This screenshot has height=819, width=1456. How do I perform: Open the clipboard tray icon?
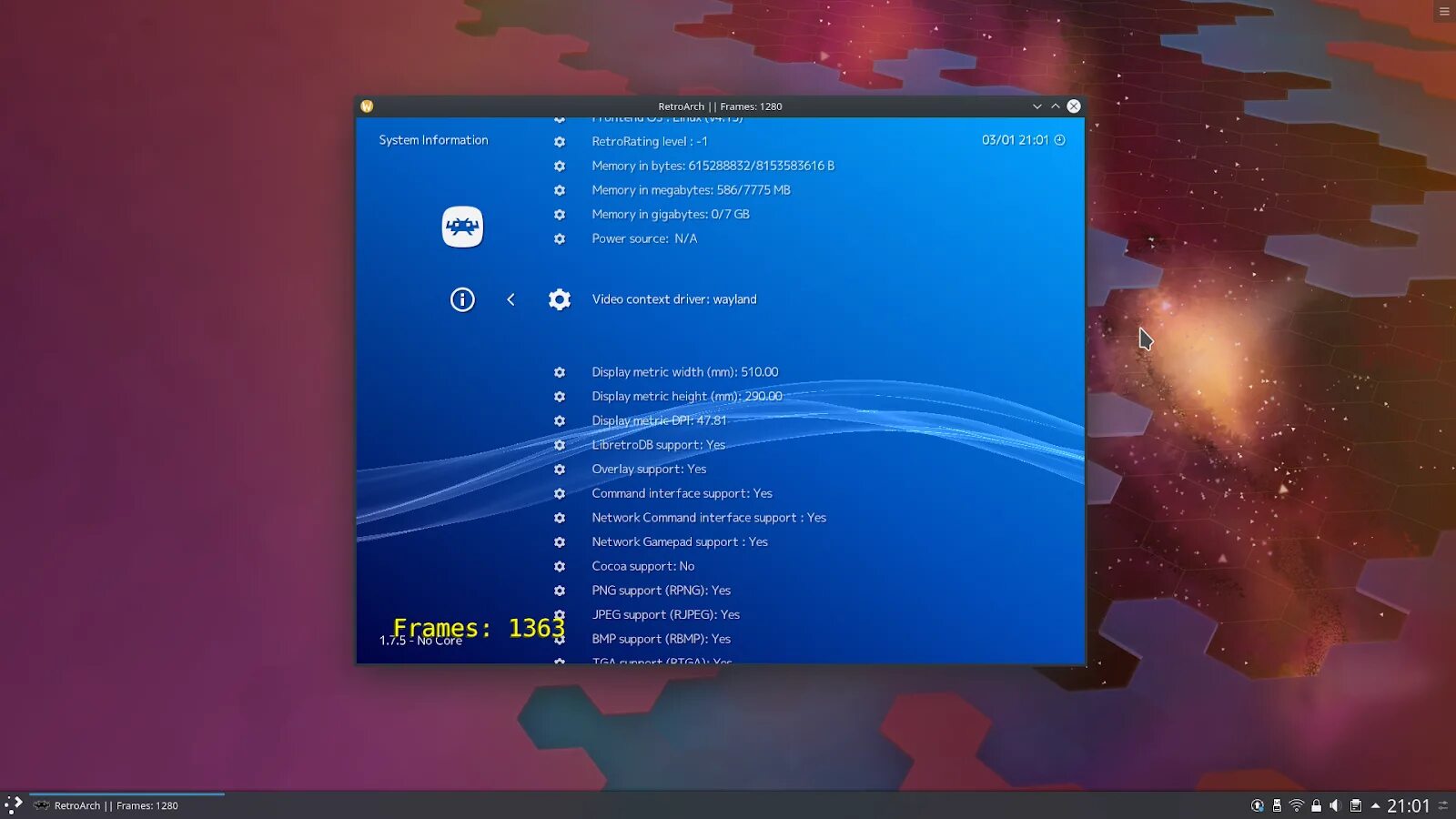[1356, 805]
